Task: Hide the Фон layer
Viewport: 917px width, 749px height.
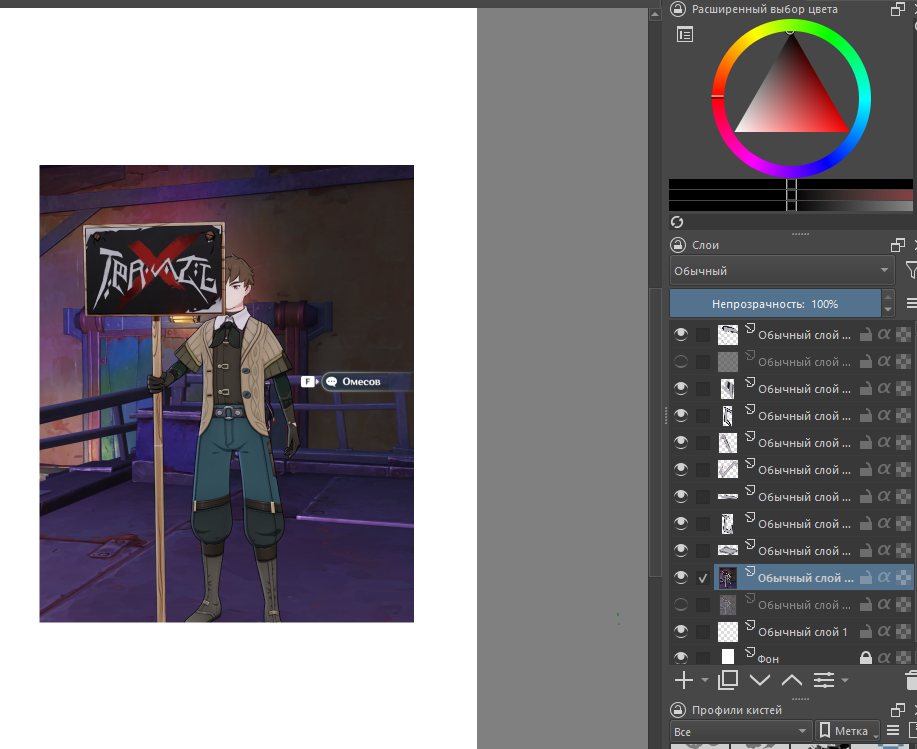Action: 681,657
